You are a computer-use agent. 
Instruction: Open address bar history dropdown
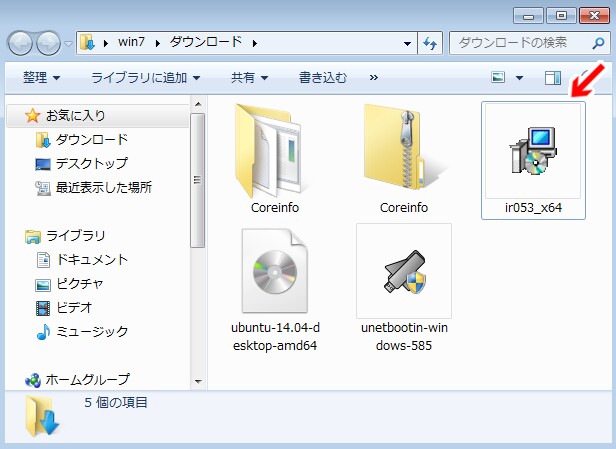pos(407,43)
